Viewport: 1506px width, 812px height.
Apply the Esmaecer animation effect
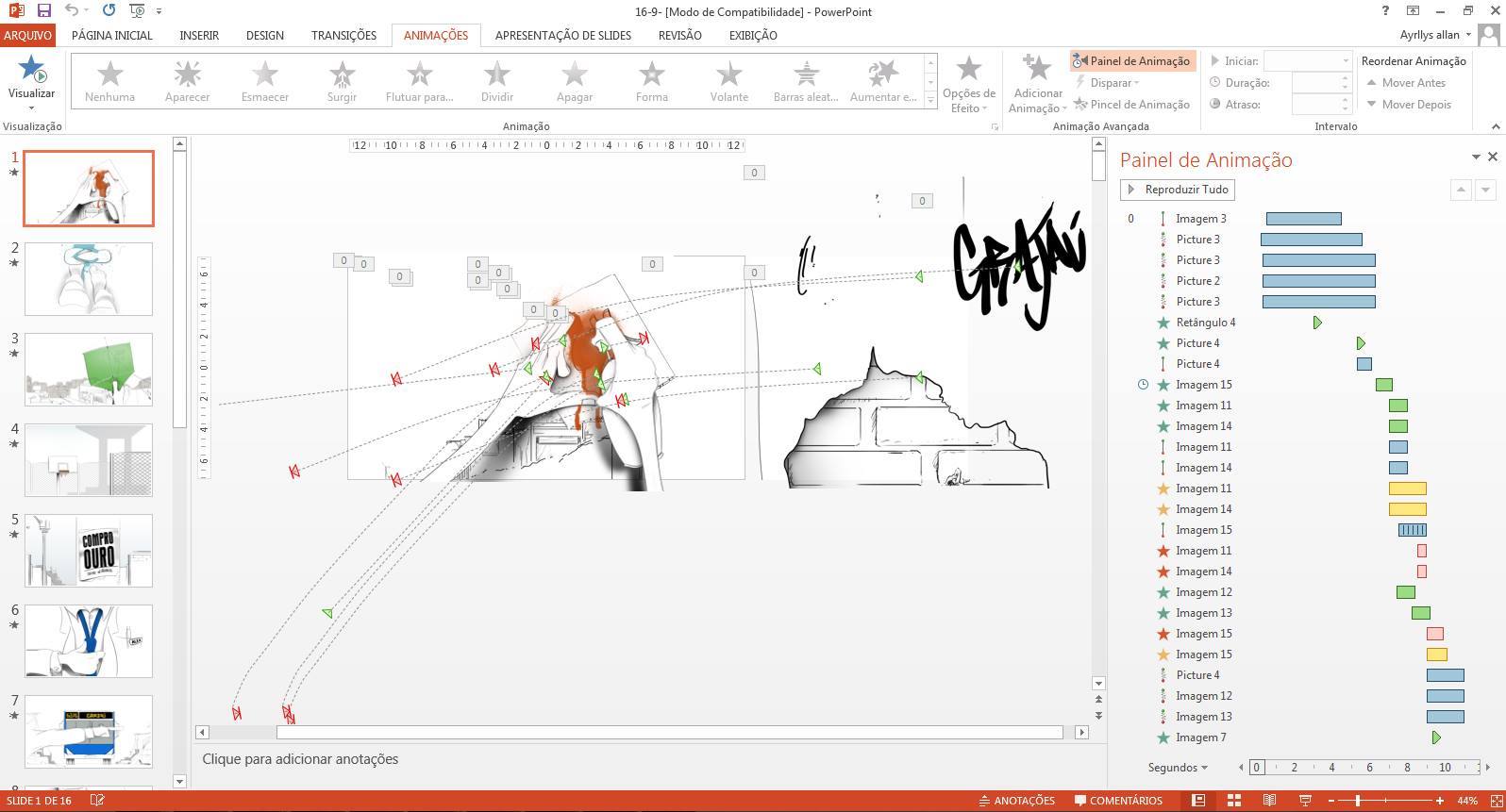[x=265, y=81]
